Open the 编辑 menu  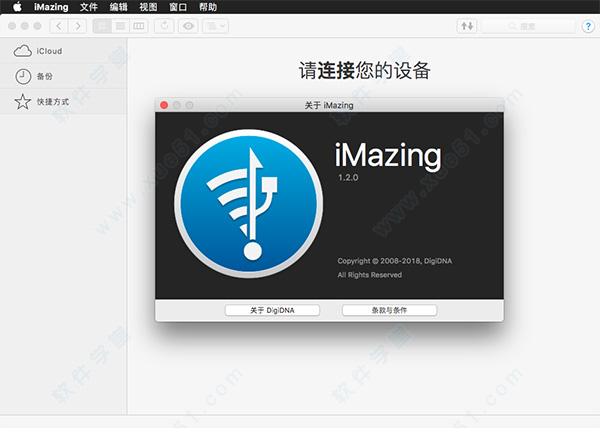click(x=118, y=7)
